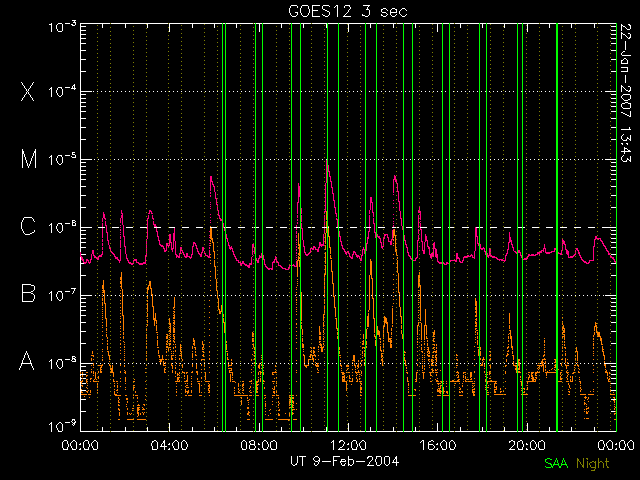The height and width of the screenshot is (480, 640).
Task: Click the pink curve's highest peak near 11:00
Action: point(327,162)
